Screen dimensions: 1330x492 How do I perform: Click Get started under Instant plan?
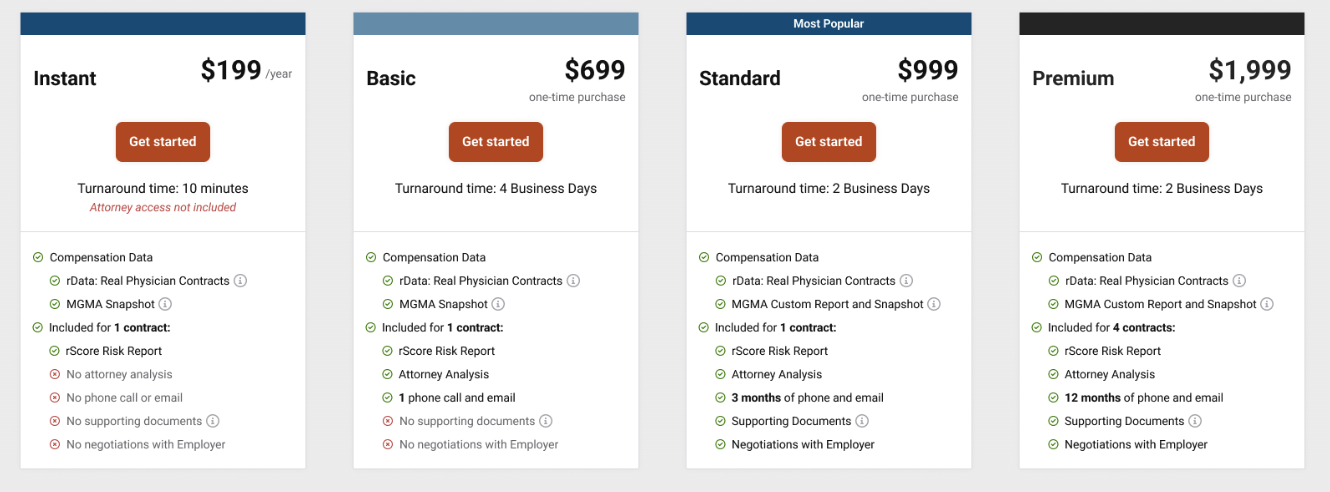point(163,142)
